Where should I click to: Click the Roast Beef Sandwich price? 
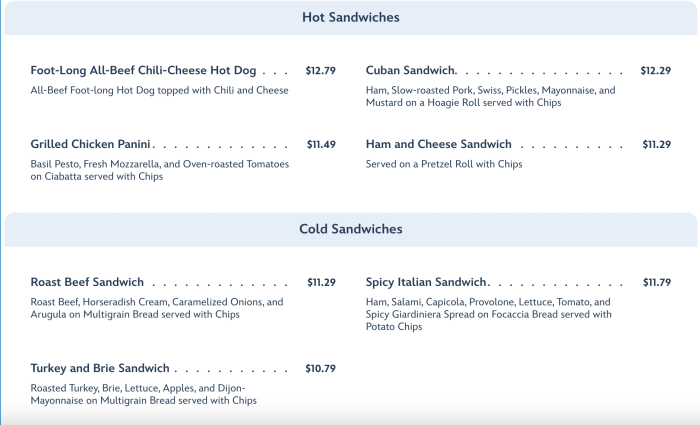[x=321, y=283]
